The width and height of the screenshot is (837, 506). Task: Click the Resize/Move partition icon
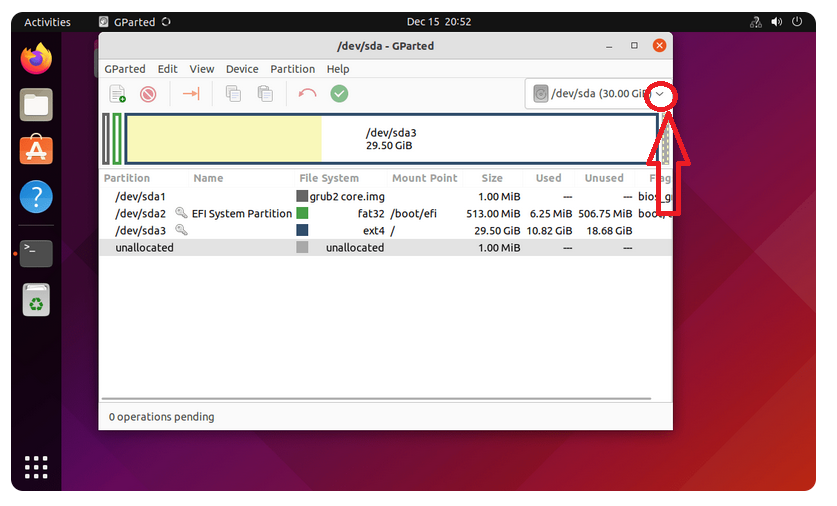191,94
